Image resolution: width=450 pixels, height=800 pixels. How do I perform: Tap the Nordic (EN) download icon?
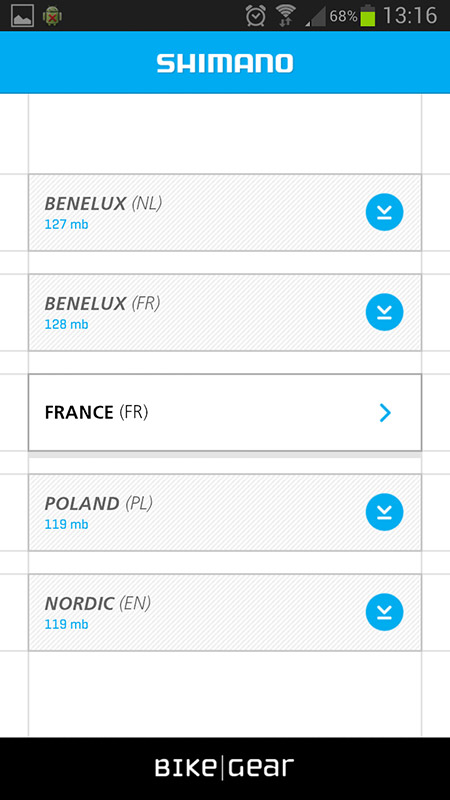click(x=384, y=612)
